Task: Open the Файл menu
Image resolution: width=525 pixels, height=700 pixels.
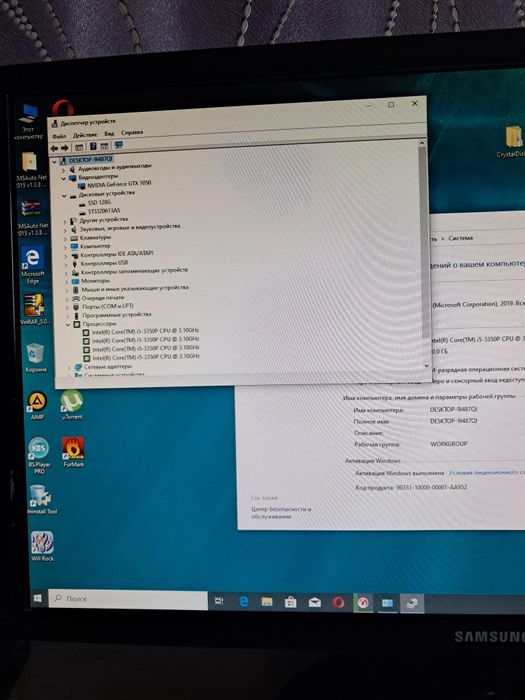Action: [58, 136]
